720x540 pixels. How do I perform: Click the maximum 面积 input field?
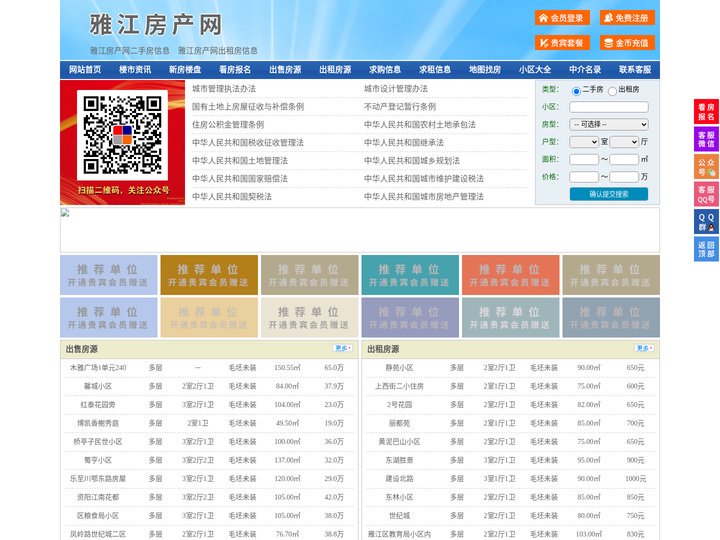pos(624,159)
